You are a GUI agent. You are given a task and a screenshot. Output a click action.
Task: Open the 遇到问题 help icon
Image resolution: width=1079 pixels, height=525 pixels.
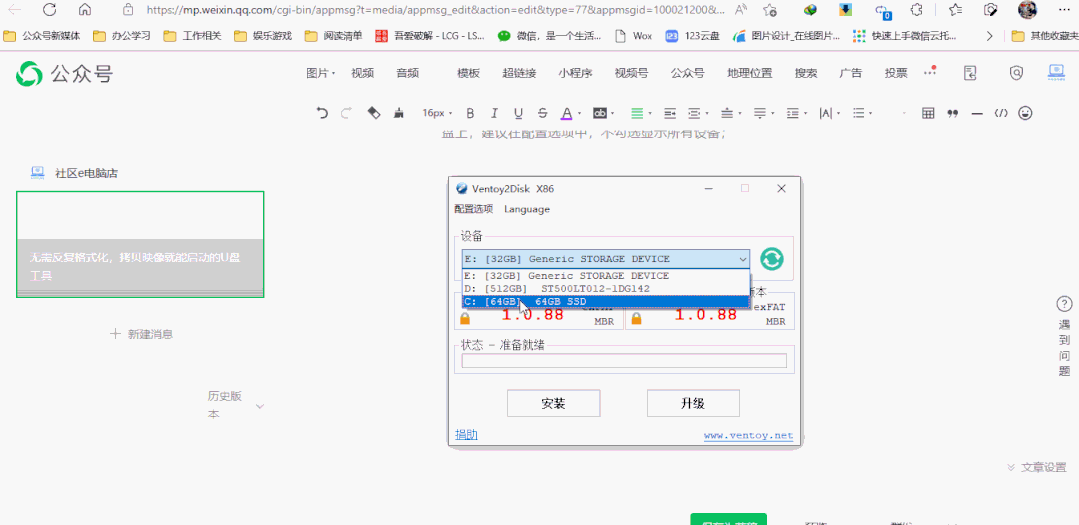1064,303
